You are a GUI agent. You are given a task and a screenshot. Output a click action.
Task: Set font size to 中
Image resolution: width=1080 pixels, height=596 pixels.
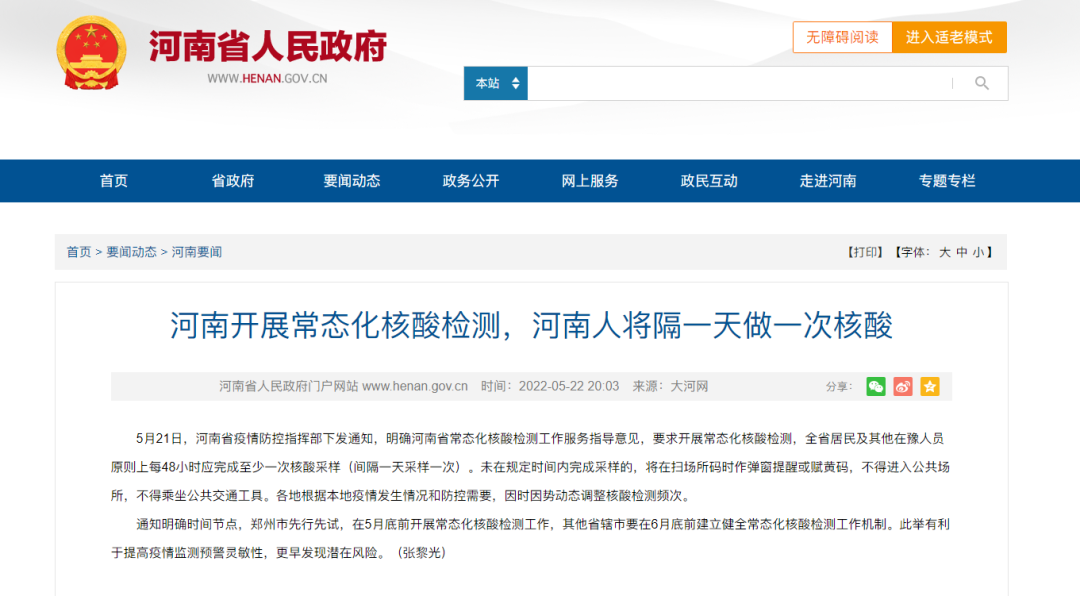(x=961, y=252)
